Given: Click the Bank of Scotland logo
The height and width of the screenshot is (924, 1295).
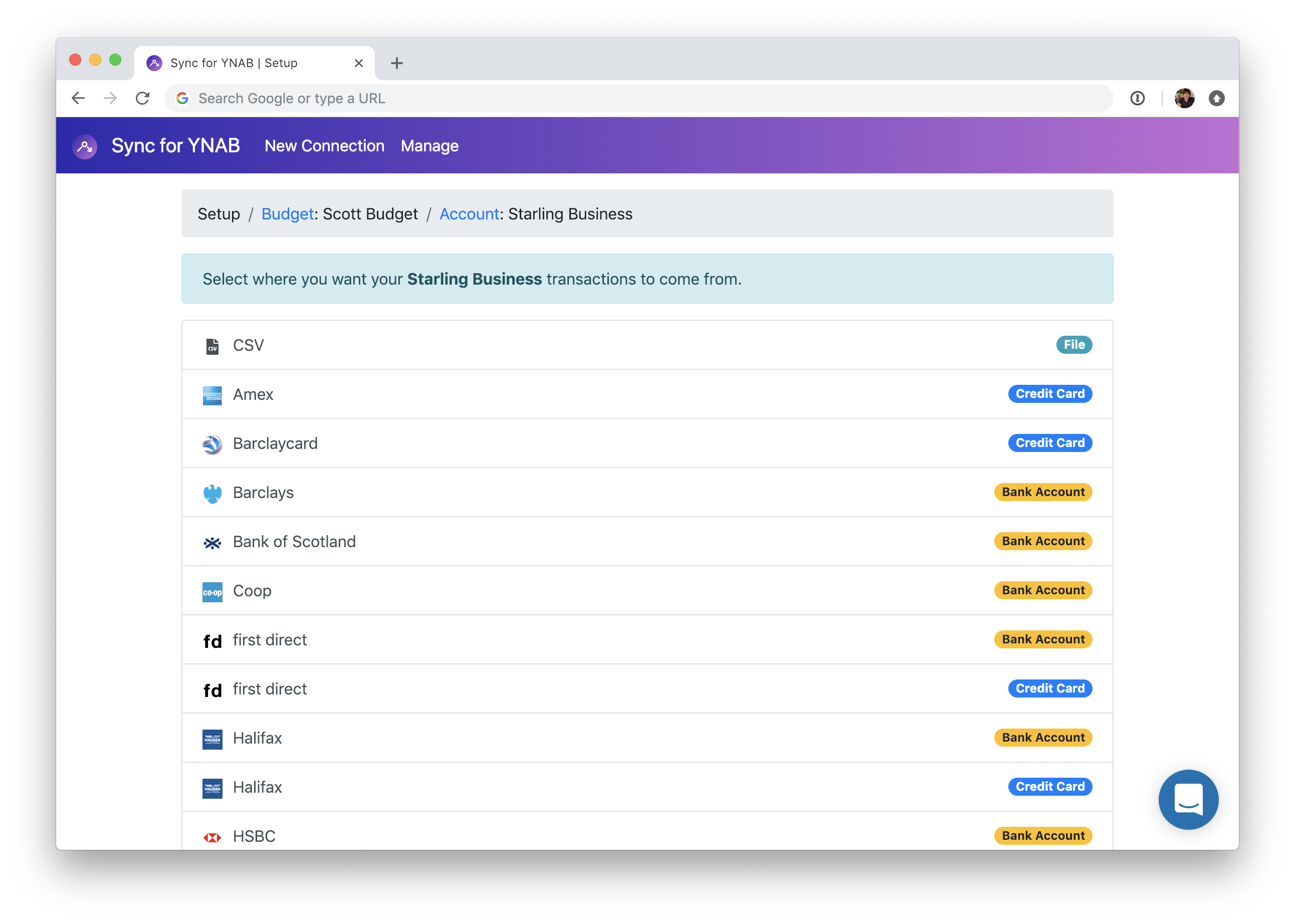Looking at the screenshot, I should [212, 542].
